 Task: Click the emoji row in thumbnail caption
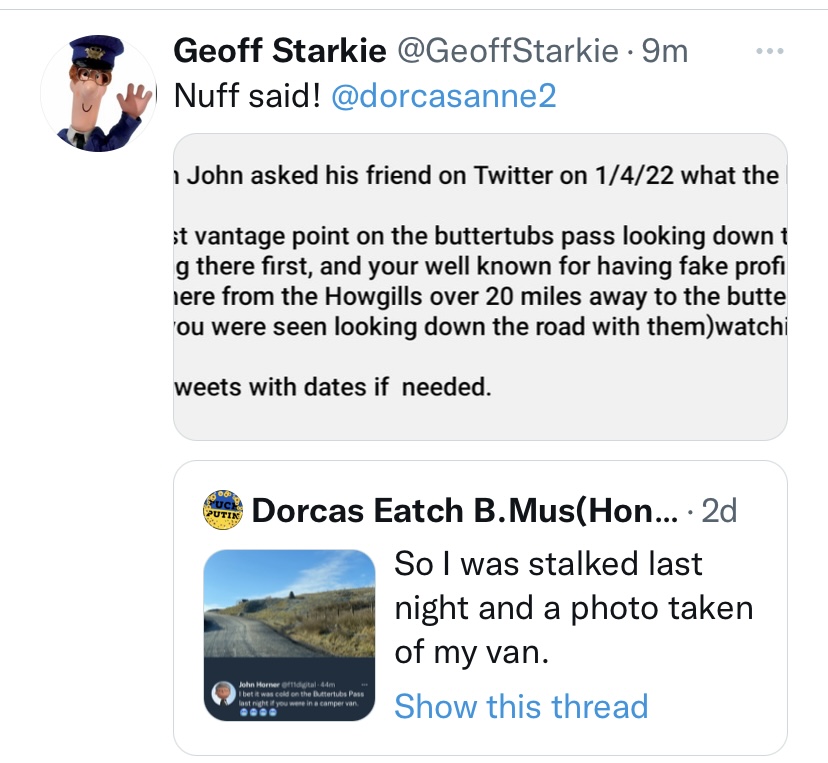[x=253, y=711]
